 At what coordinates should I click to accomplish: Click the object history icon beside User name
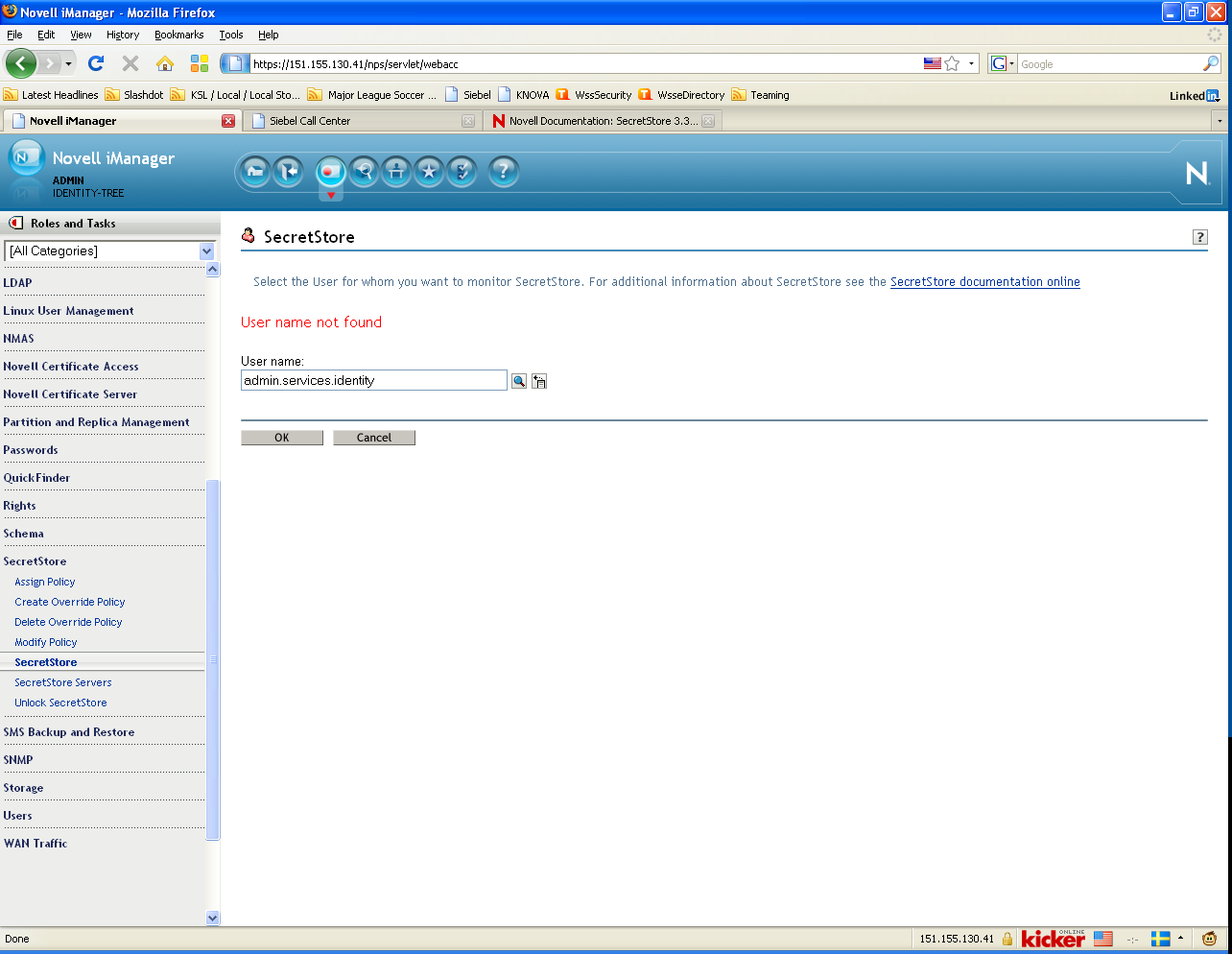tap(539, 381)
